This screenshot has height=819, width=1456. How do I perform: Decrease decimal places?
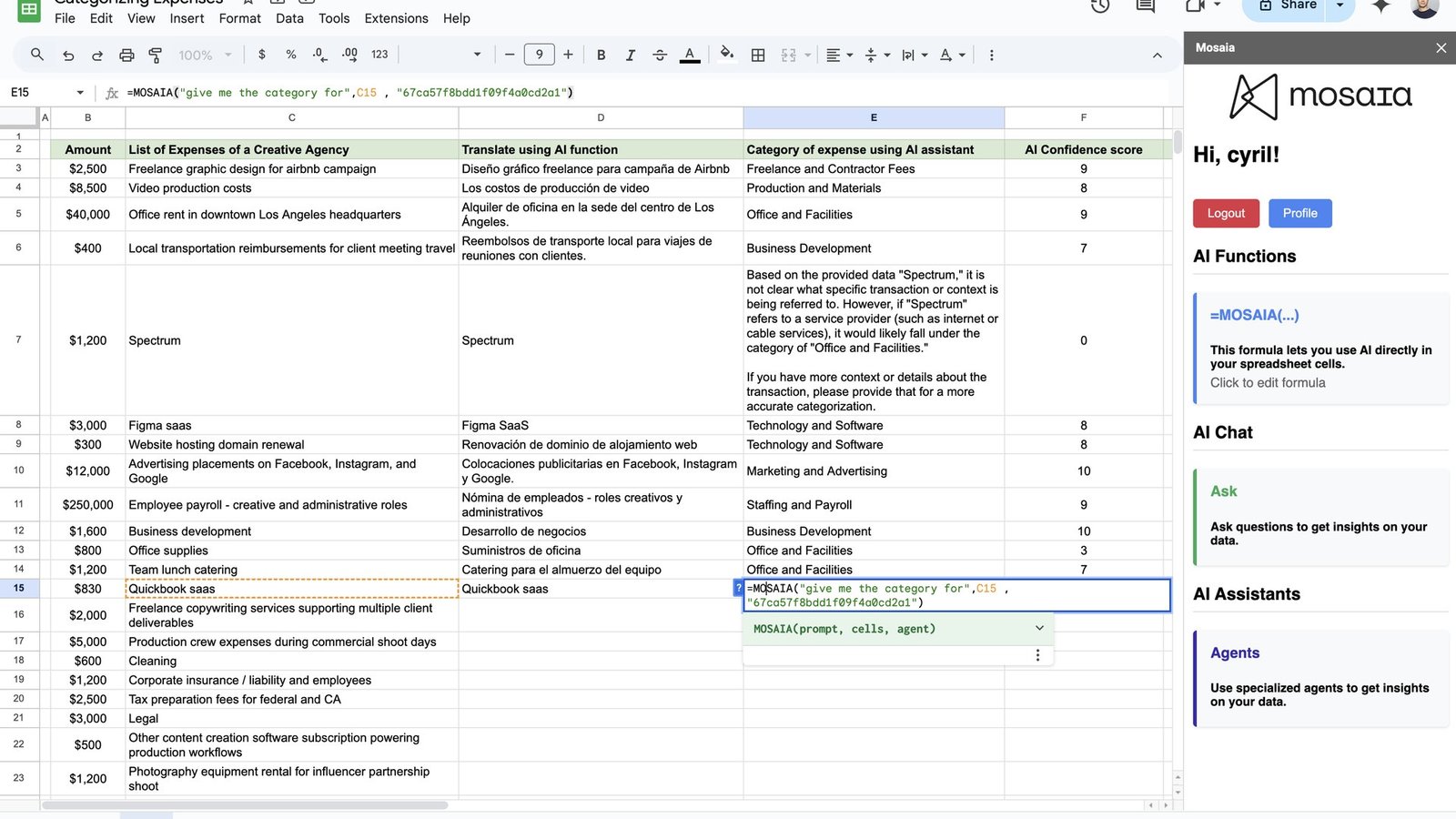319,55
